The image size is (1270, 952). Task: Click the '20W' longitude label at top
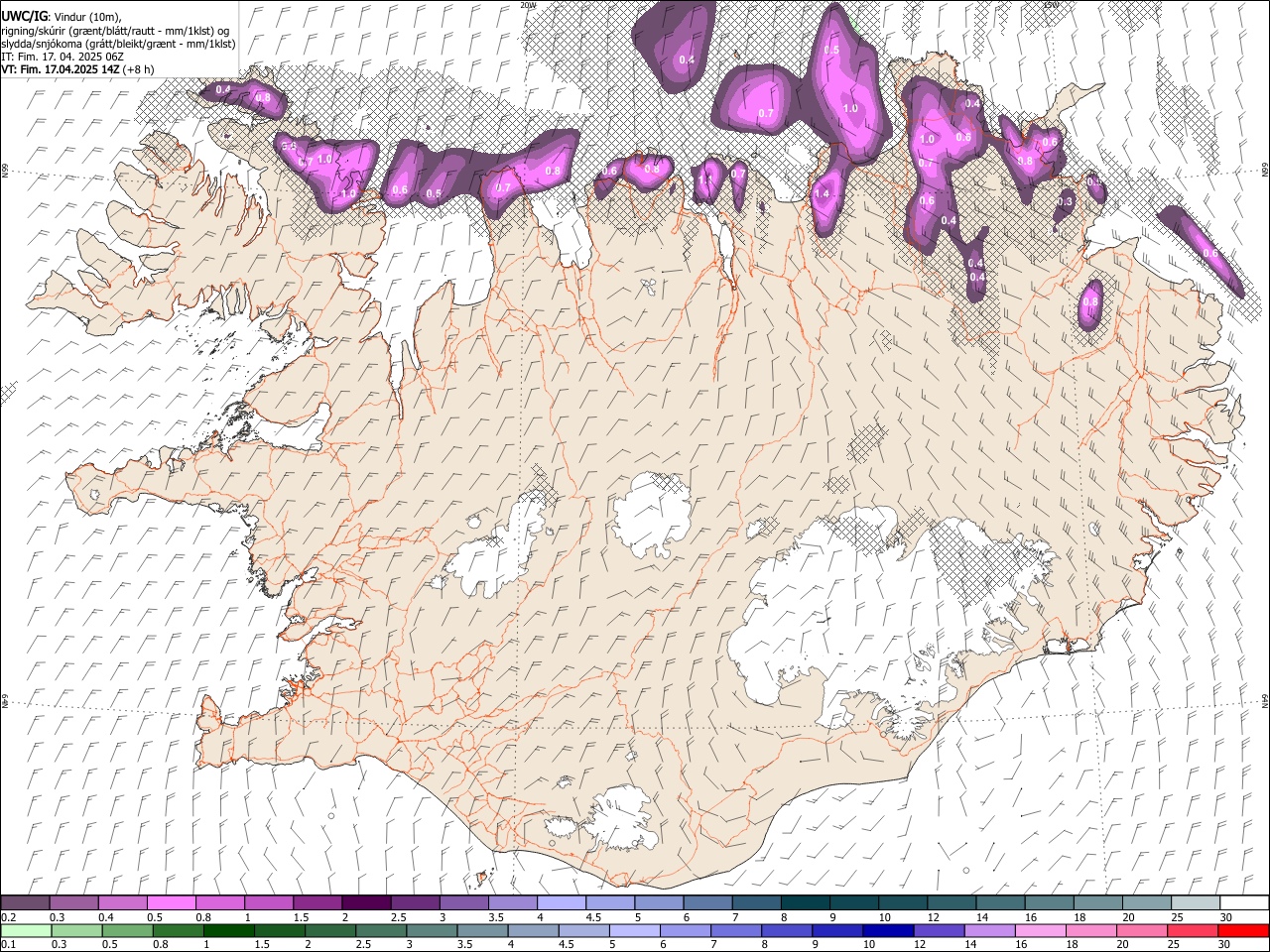pyautogui.click(x=529, y=5)
